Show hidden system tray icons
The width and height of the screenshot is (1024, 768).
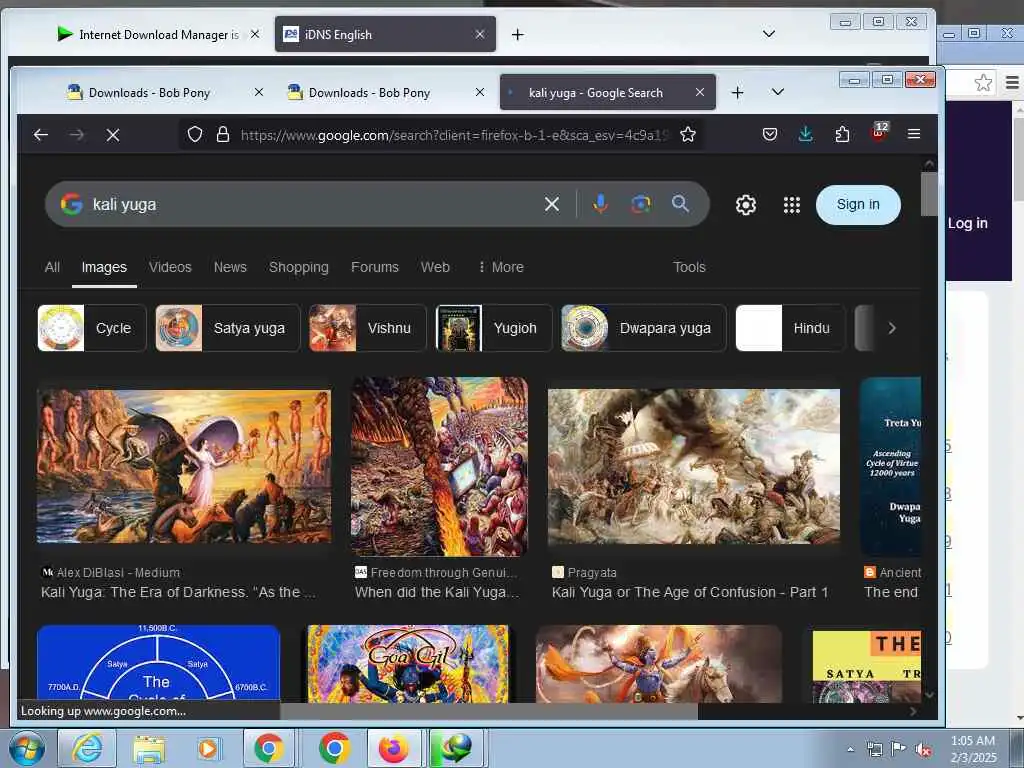(x=850, y=749)
